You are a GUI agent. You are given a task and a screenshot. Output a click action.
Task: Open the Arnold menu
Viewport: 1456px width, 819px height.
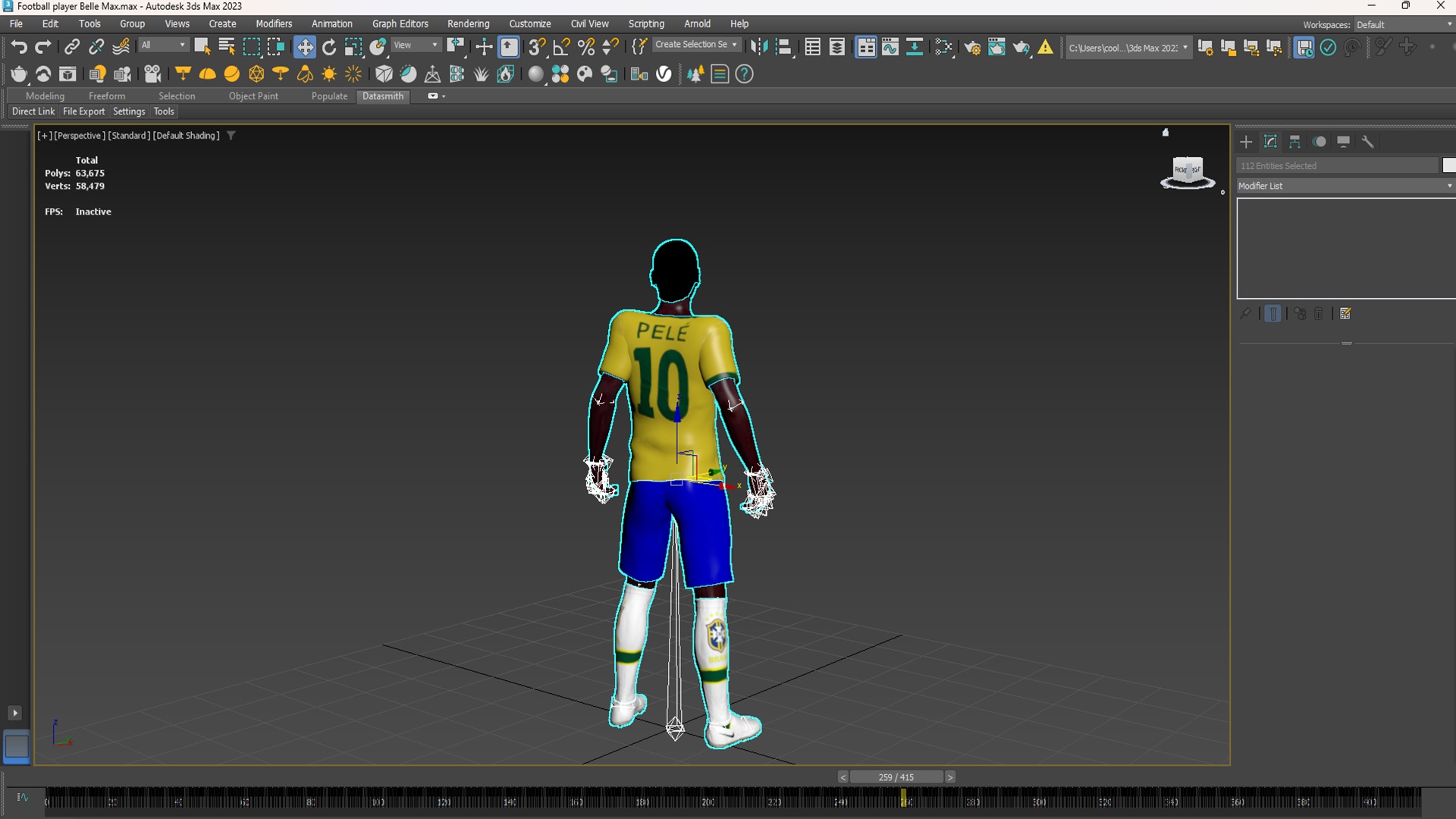[x=697, y=24]
